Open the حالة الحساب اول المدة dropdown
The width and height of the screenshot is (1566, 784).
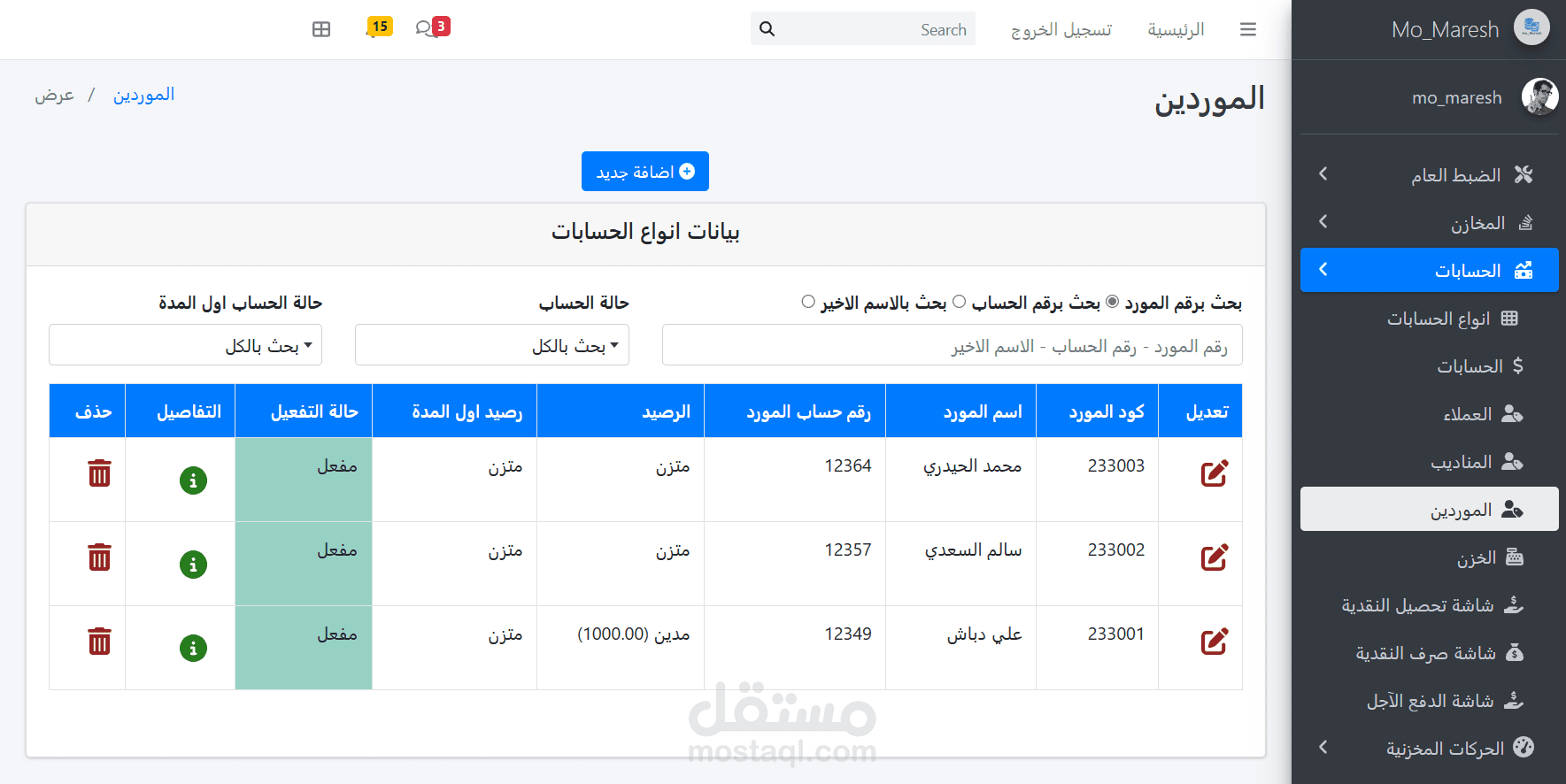(185, 345)
